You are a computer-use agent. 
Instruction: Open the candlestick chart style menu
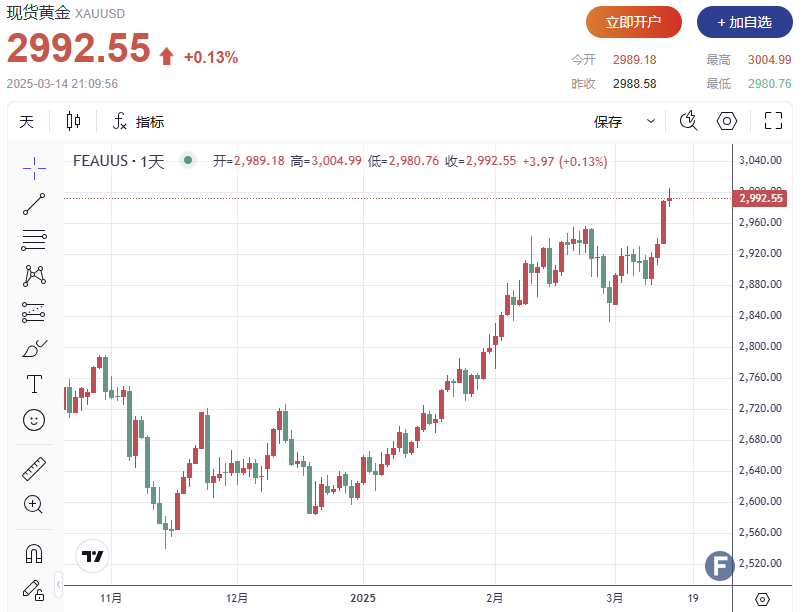pos(73,122)
